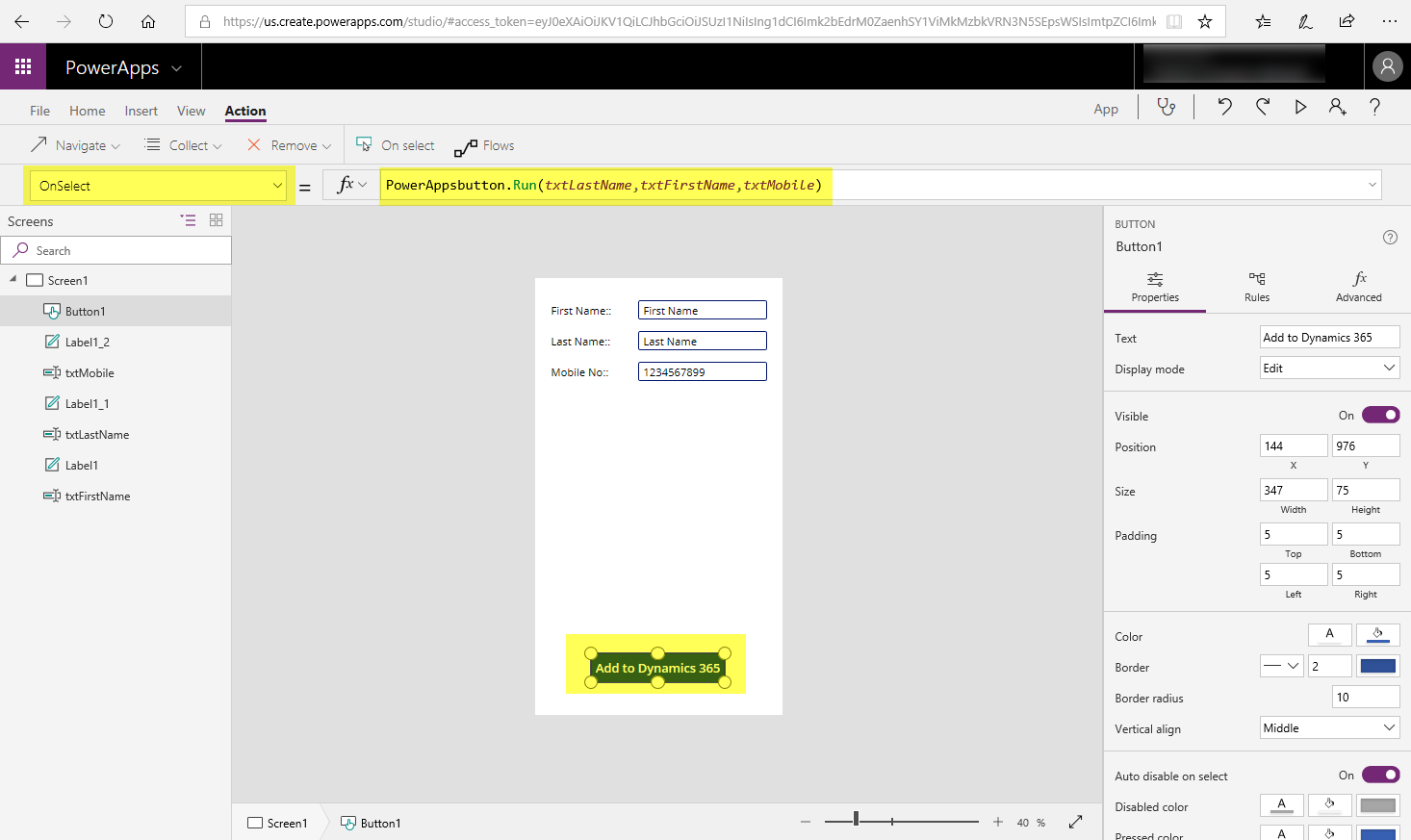The width and height of the screenshot is (1411, 840).
Task: Open the user account avatar
Action: (1387, 66)
